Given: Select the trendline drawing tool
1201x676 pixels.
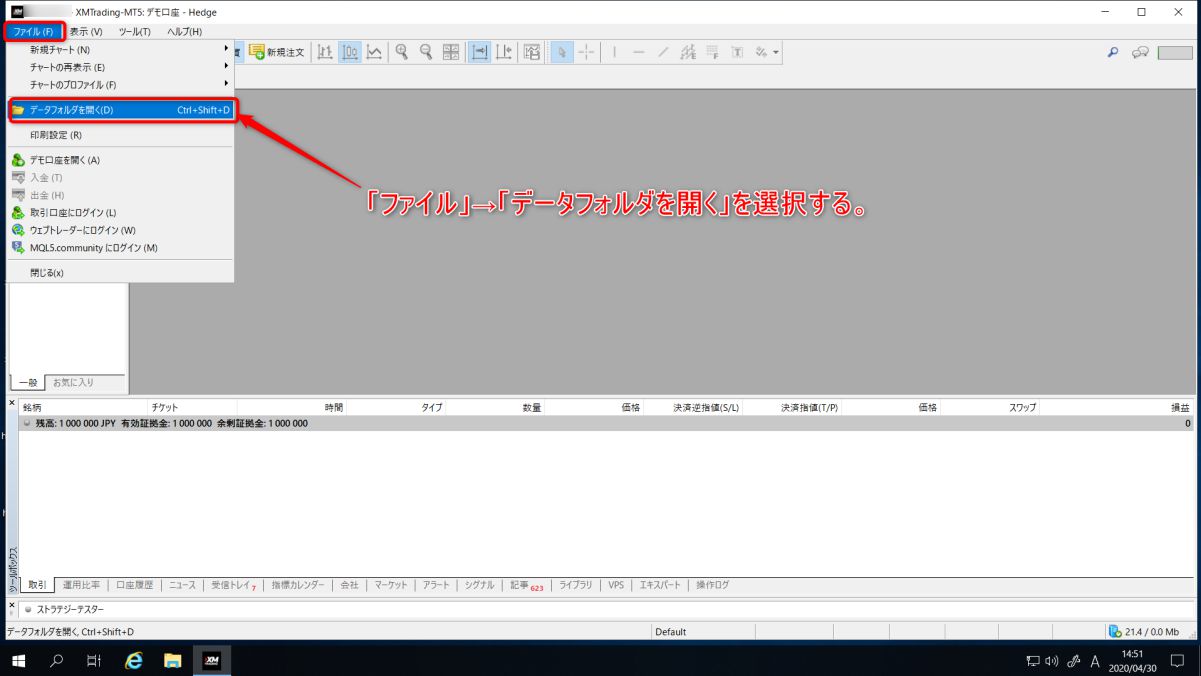Looking at the screenshot, I should click(x=663, y=51).
